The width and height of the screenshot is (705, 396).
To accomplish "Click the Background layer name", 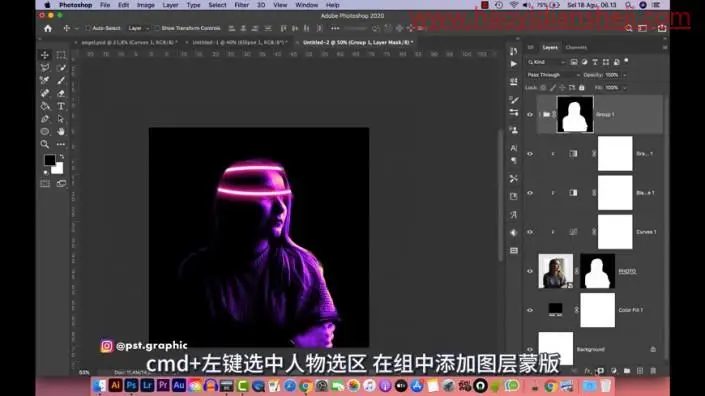I will (x=590, y=349).
